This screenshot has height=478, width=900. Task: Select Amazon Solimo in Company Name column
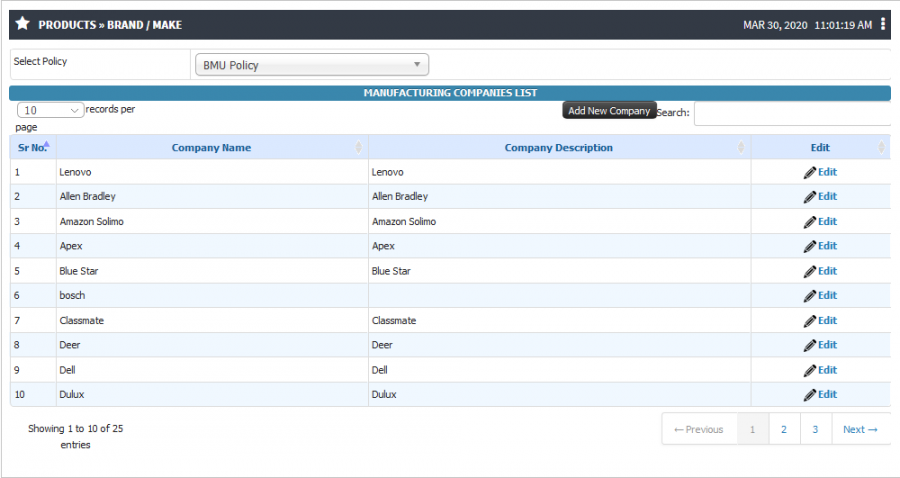(91, 221)
